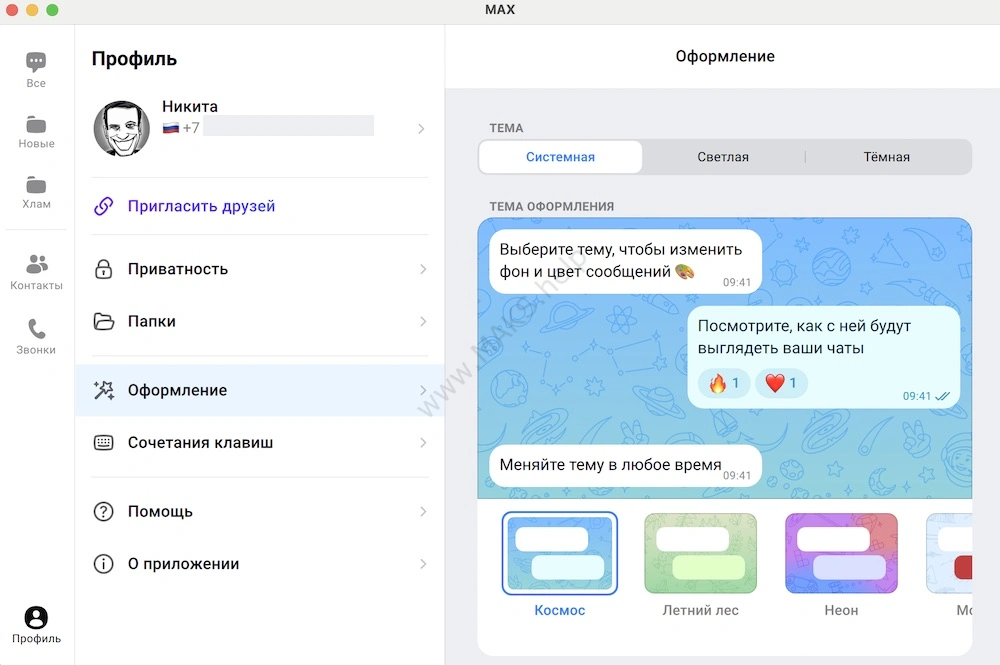Select the Системная theme option
1000x665 pixels.
[560, 157]
